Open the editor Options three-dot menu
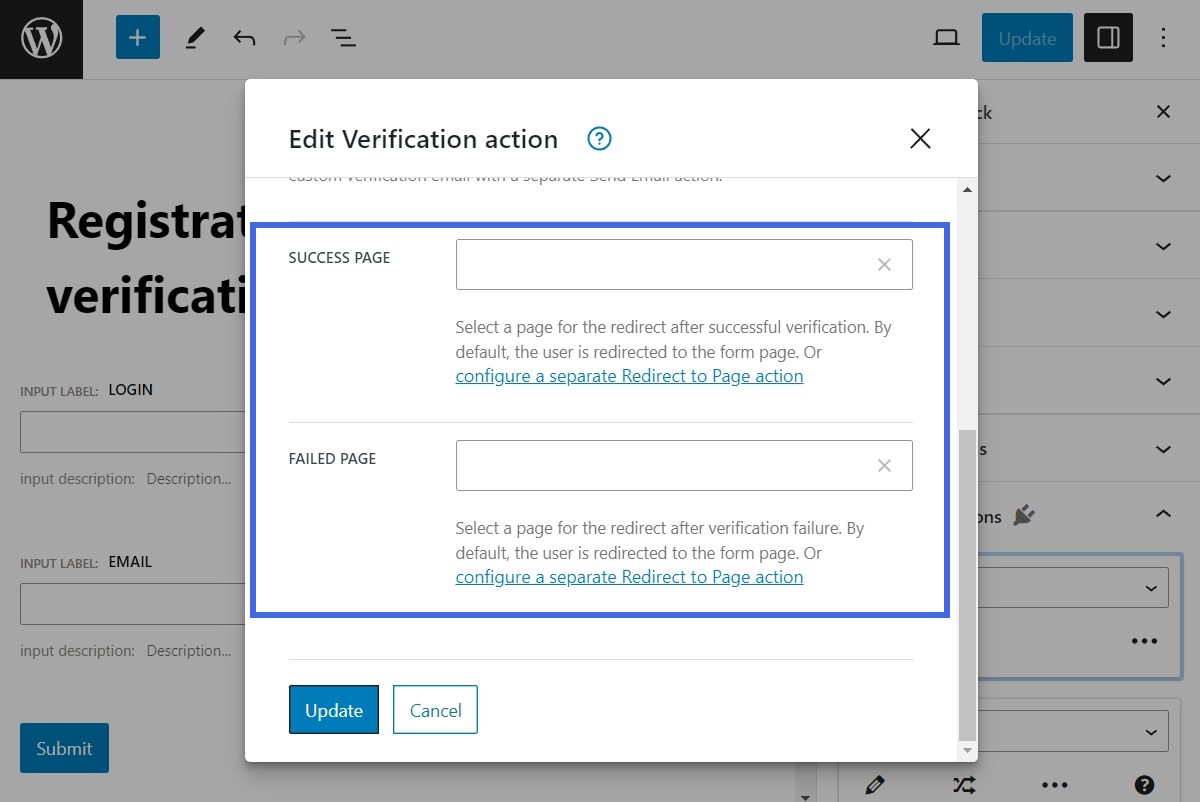 pyautogui.click(x=1163, y=37)
